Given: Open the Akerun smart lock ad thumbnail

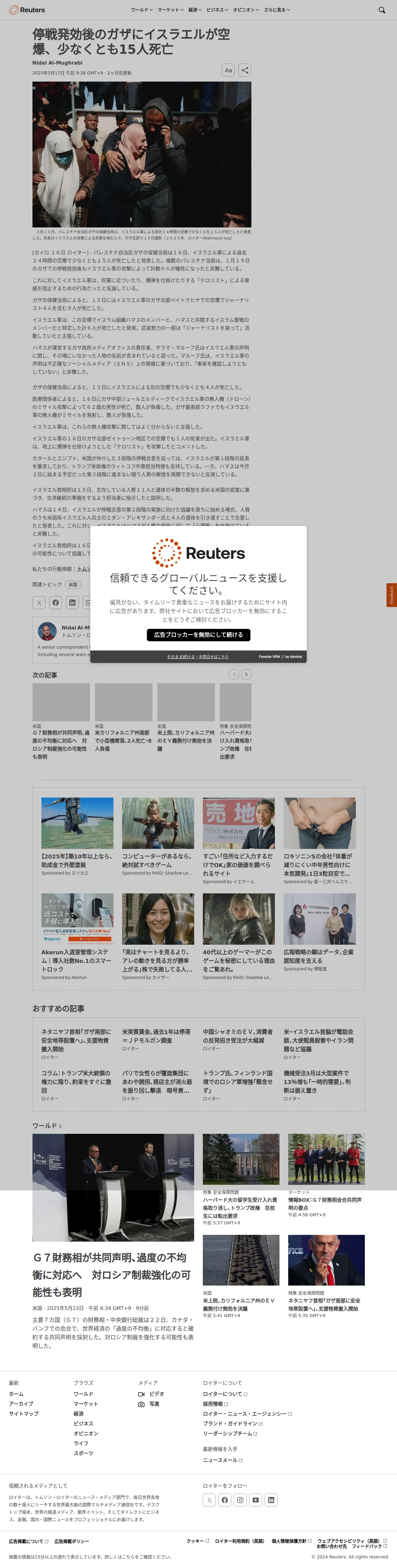Looking at the screenshot, I should pyautogui.click(x=77, y=918).
